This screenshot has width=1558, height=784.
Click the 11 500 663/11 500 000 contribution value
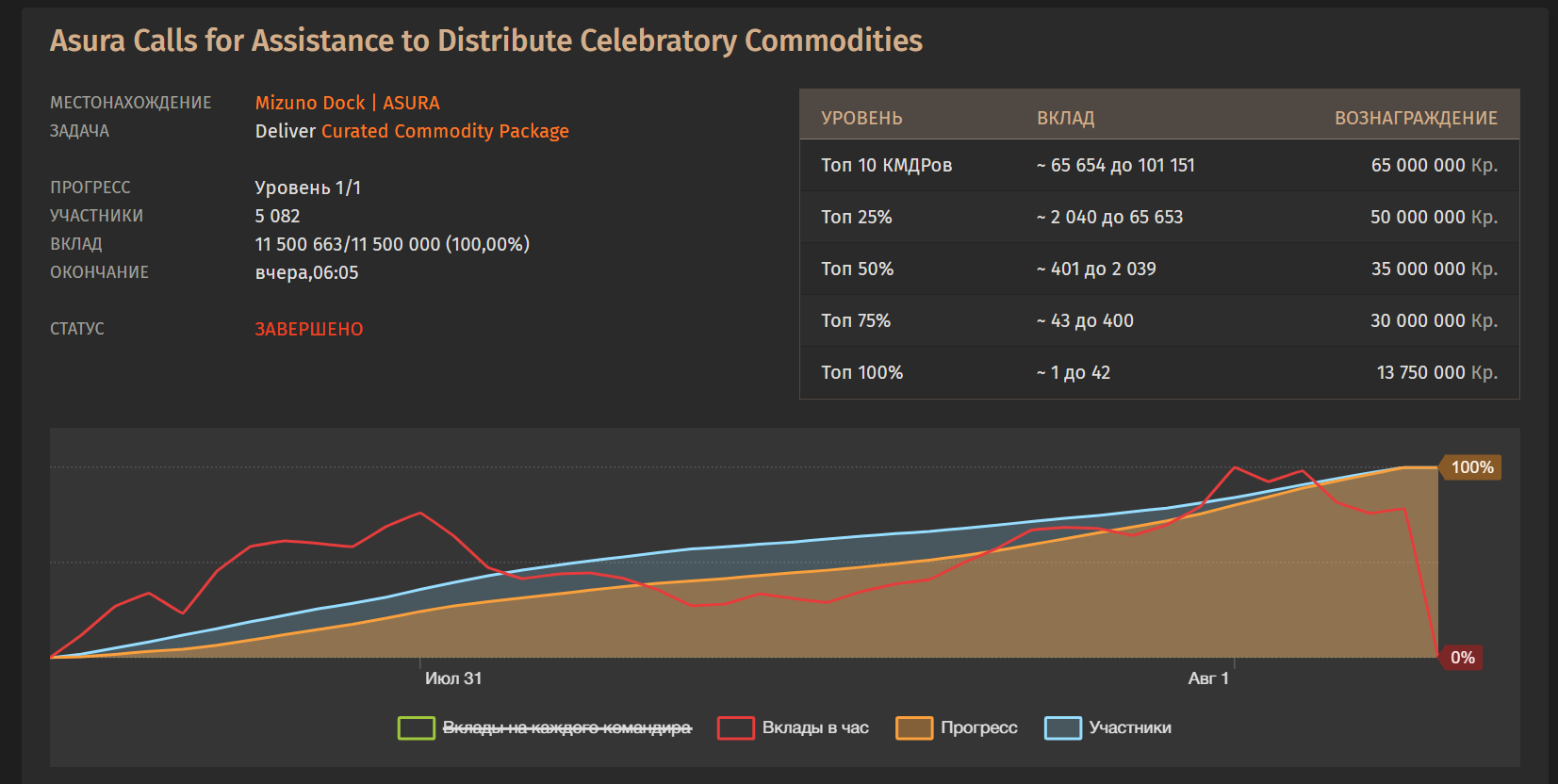coord(392,244)
